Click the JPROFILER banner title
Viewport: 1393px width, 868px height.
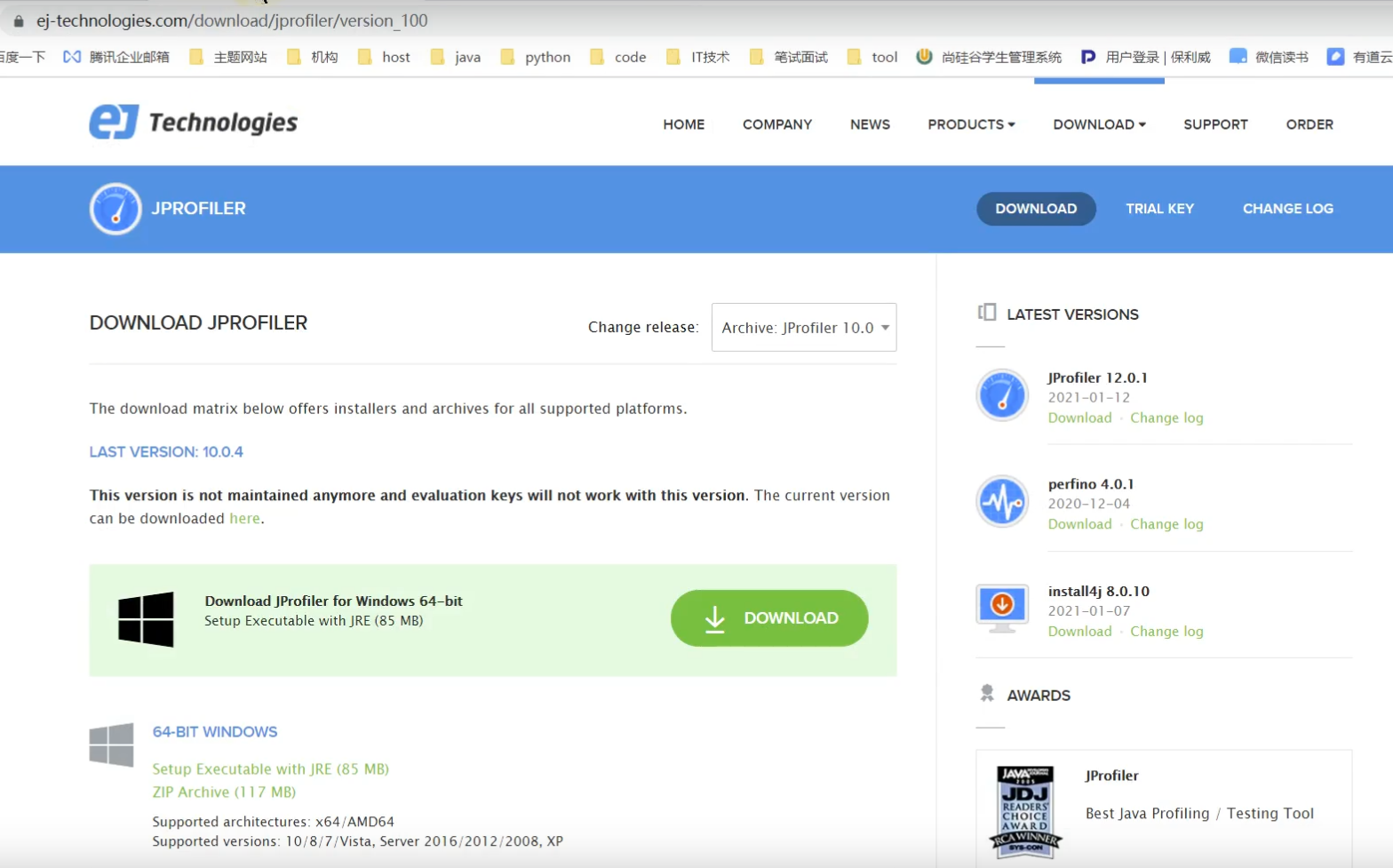[198, 209]
